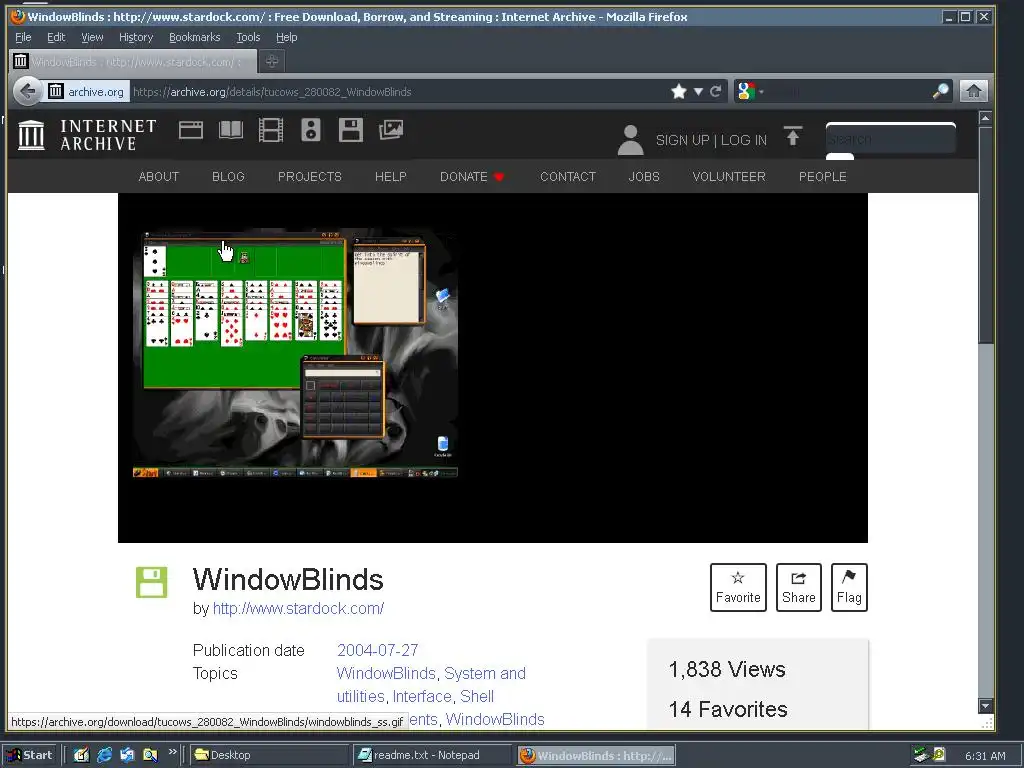Click the archive.org site identity icon
1024x768 pixels.
tap(86, 91)
